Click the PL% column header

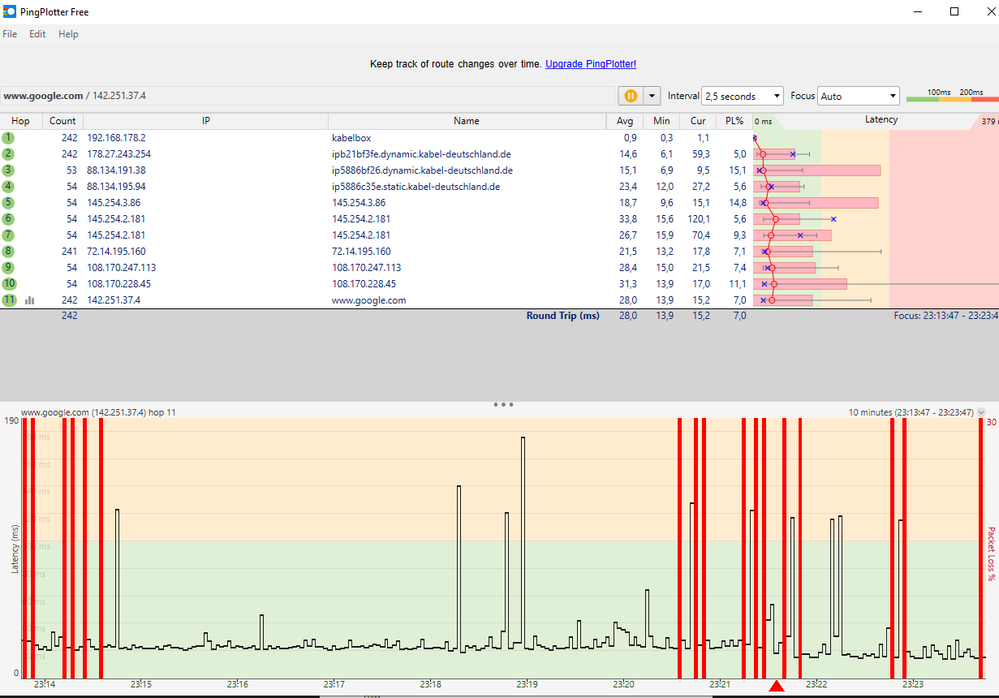pos(734,121)
